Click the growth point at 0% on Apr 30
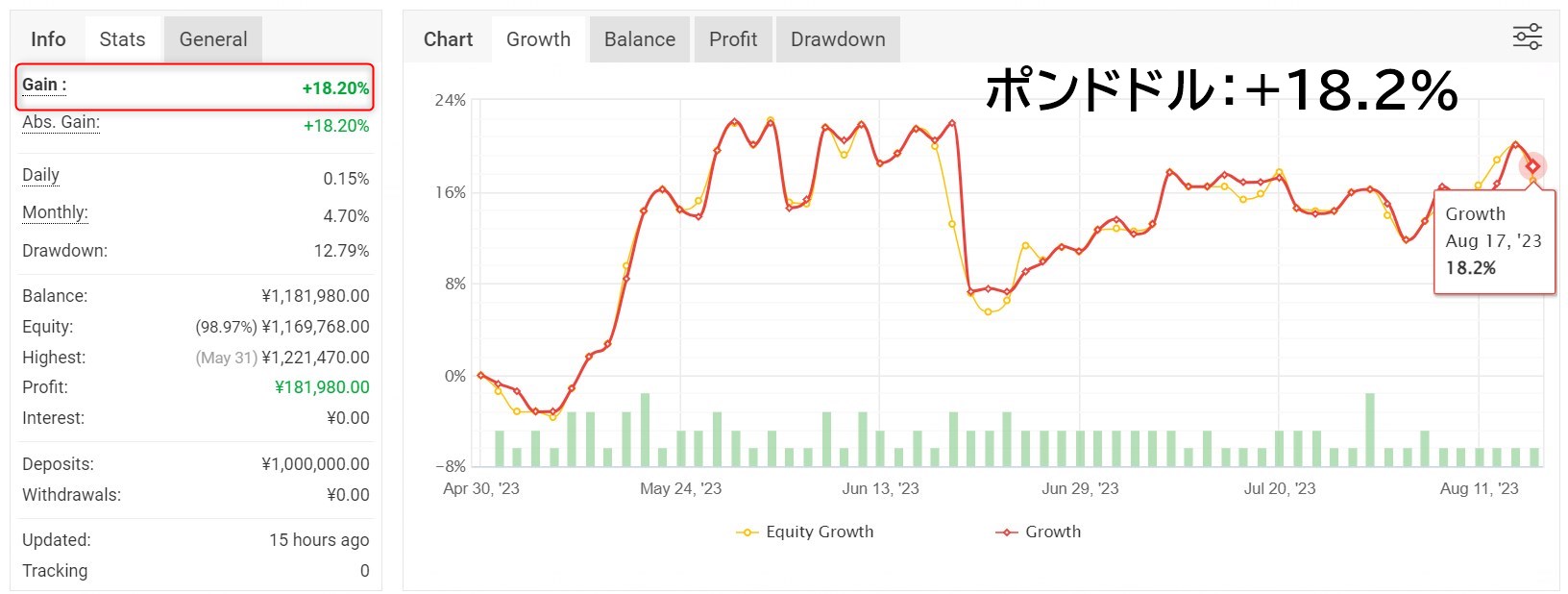 tap(480, 376)
